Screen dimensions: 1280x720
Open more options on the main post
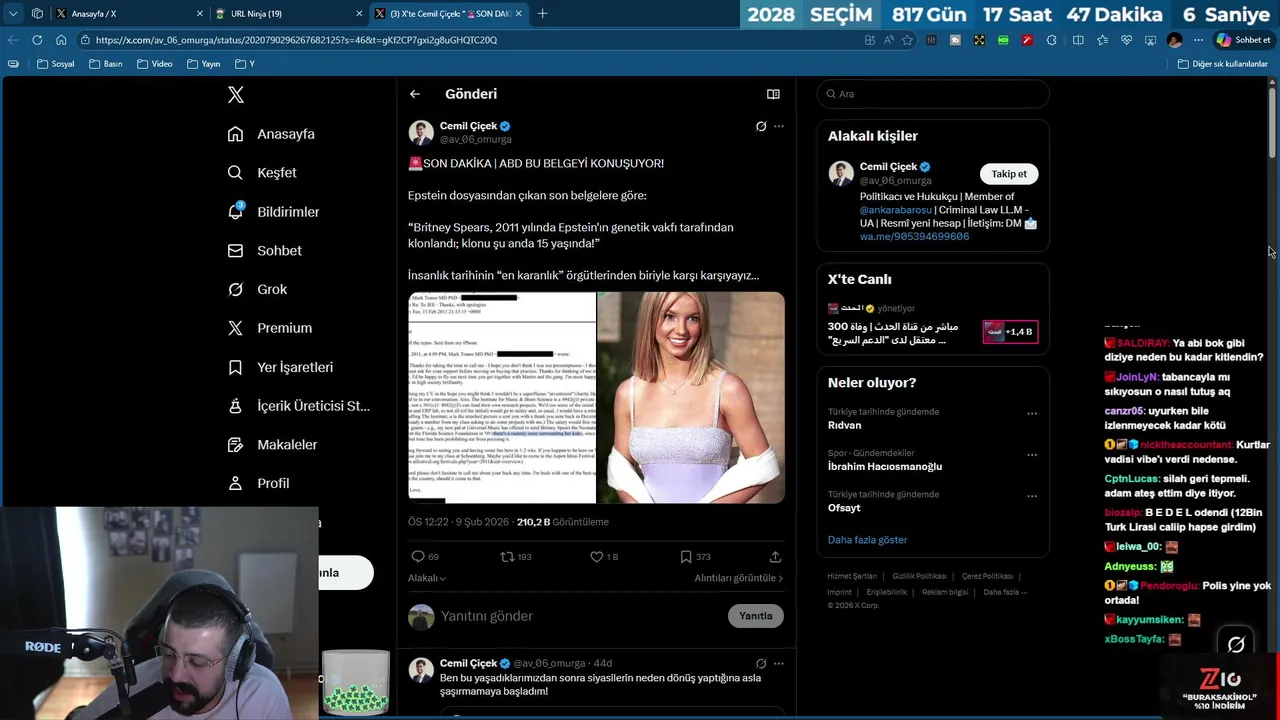(x=779, y=126)
